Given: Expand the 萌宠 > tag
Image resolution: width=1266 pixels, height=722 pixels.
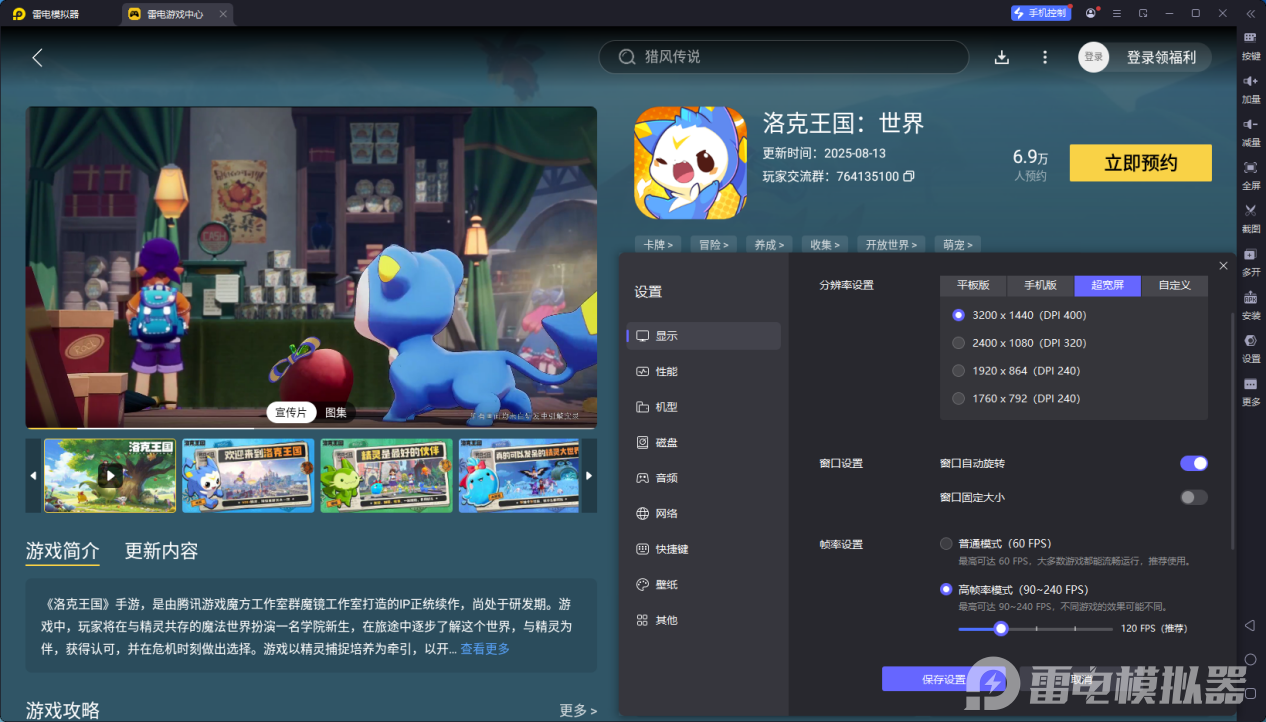Looking at the screenshot, I should tap(956, 244).
